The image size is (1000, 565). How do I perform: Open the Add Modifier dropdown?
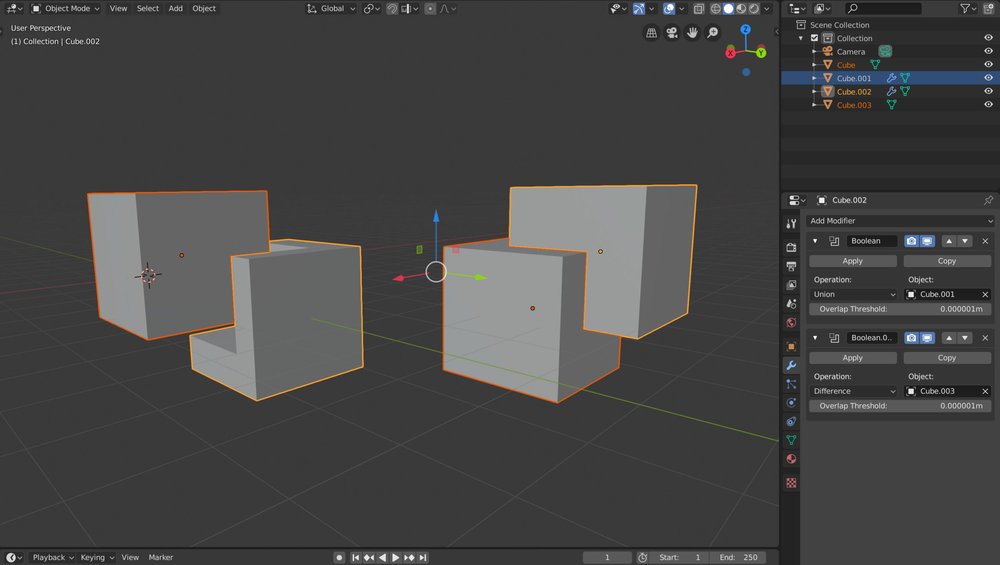pyautogui.click(x=900, y=221)
